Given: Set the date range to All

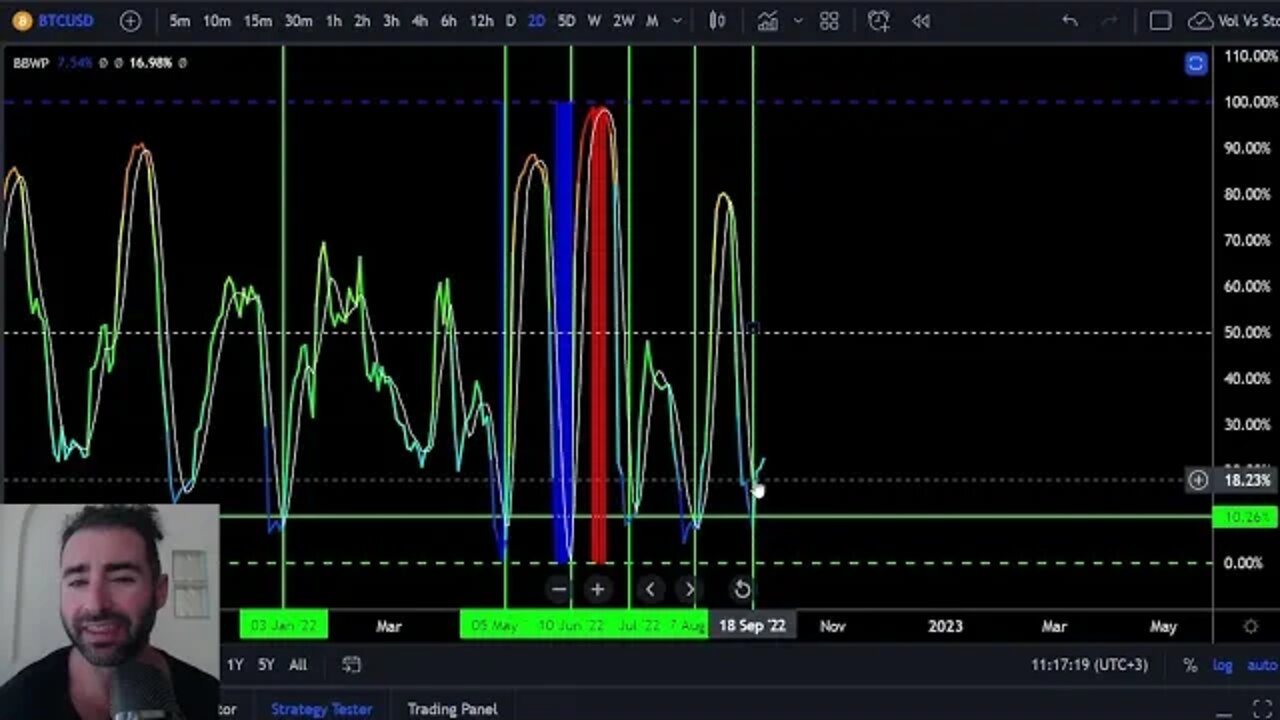Looking at the screenshot, I should (298, 664).
